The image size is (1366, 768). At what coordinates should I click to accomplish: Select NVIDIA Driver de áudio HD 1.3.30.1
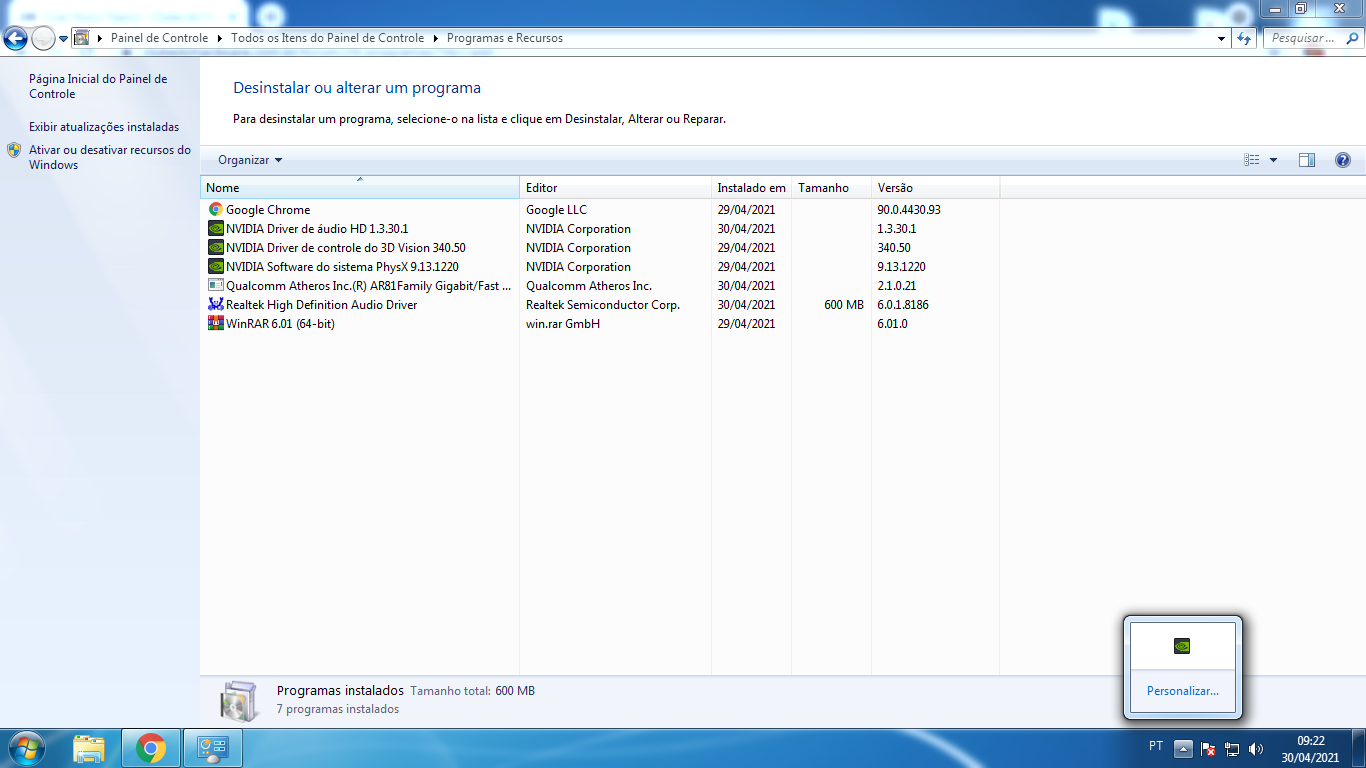point(317,229)
